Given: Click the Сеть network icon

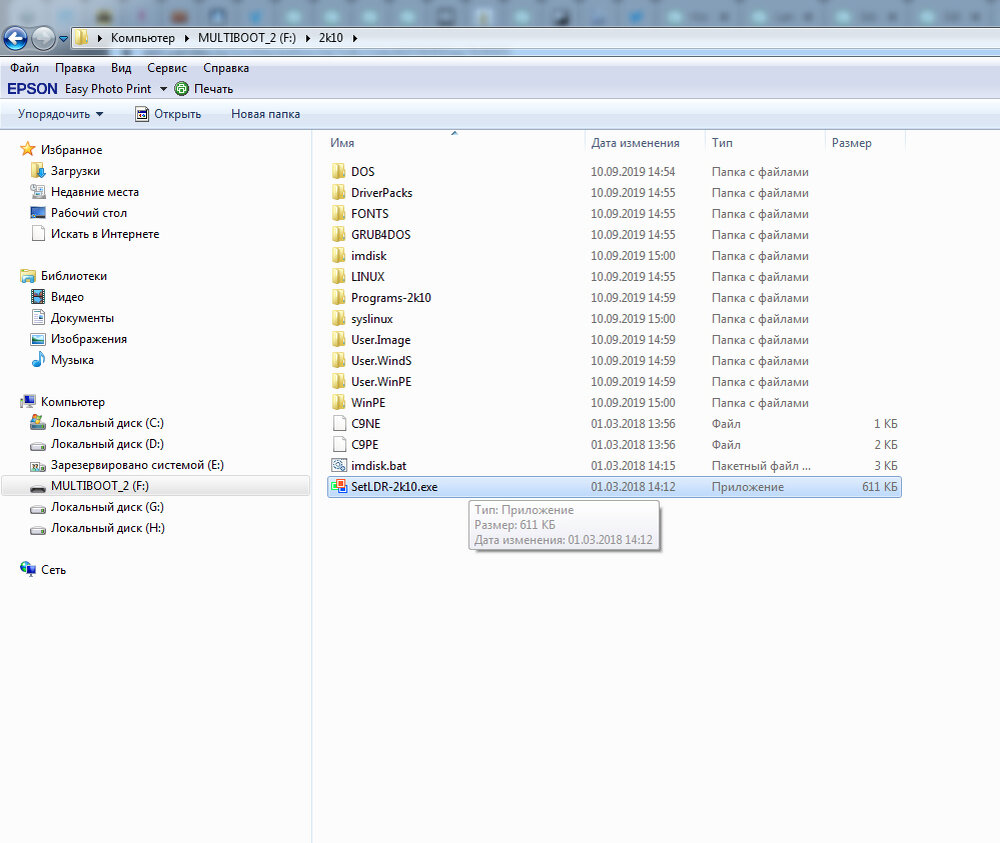Looking at the screenshot, I should (27, 569).
